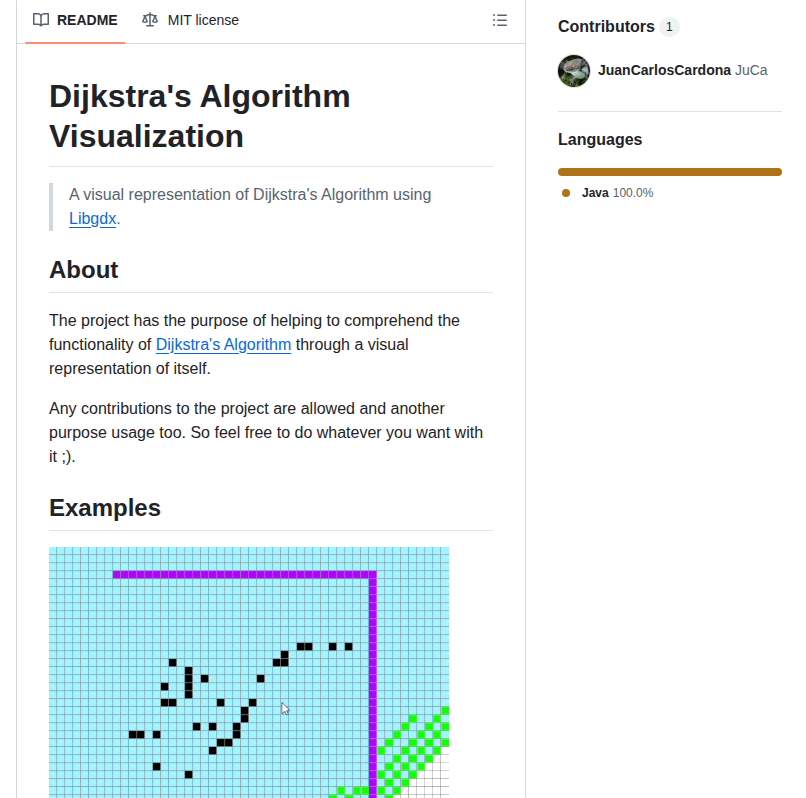Image resolution: width=806 pixels, height=798 pixels.
Task: Click JuanCarlosCardona's profile avatar
Action: click(x=573, y=71)
